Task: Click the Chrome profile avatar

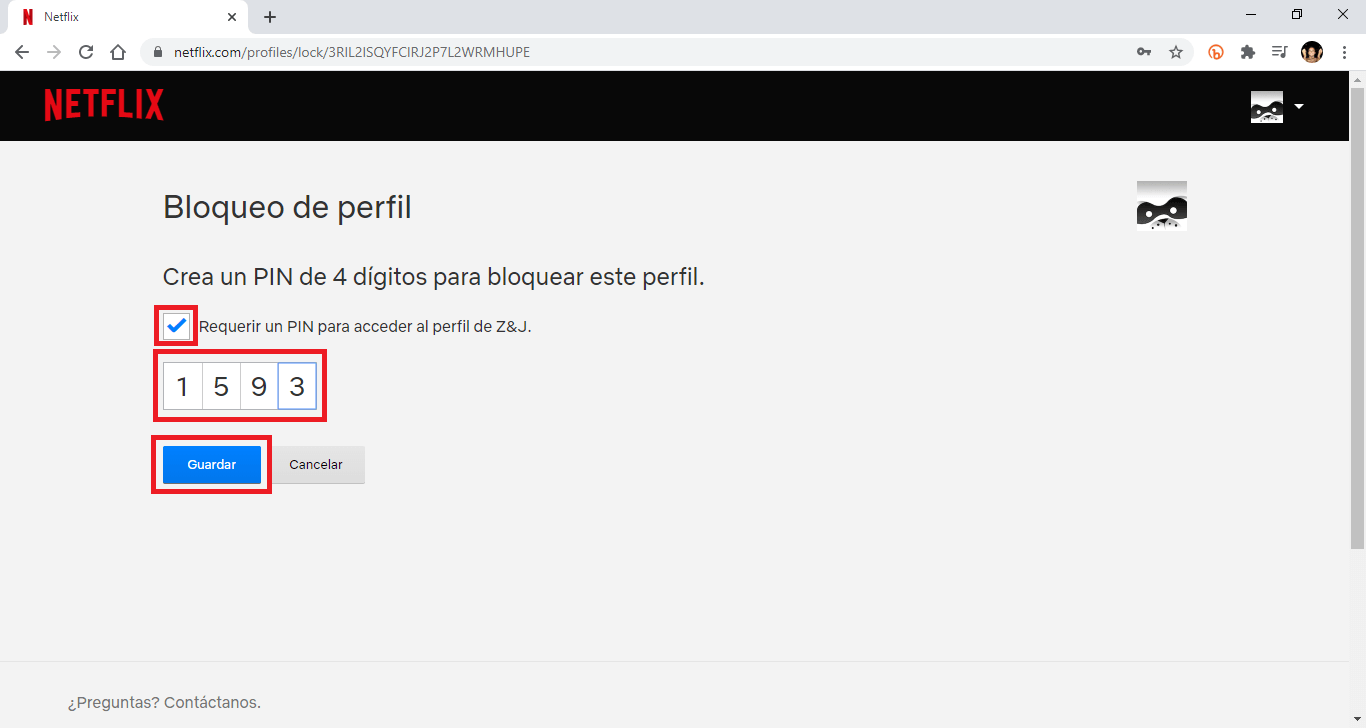Action: [1312, 52]
